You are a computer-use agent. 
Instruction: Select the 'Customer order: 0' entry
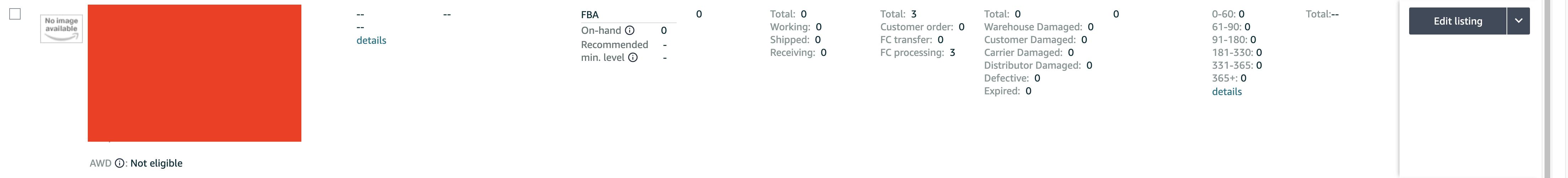pyautogui.click(x=922, y=27)
